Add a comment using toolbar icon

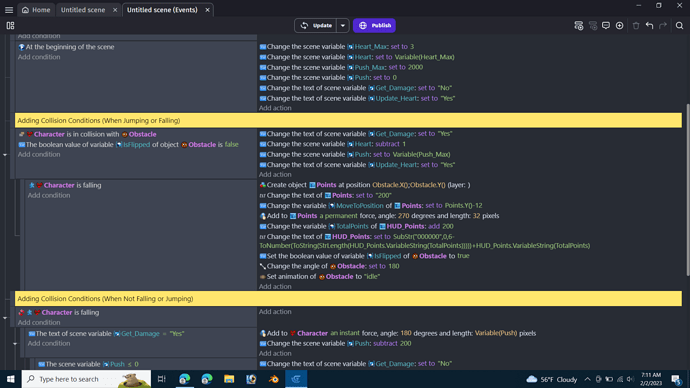pyautogui.click(x=606, y=26)
